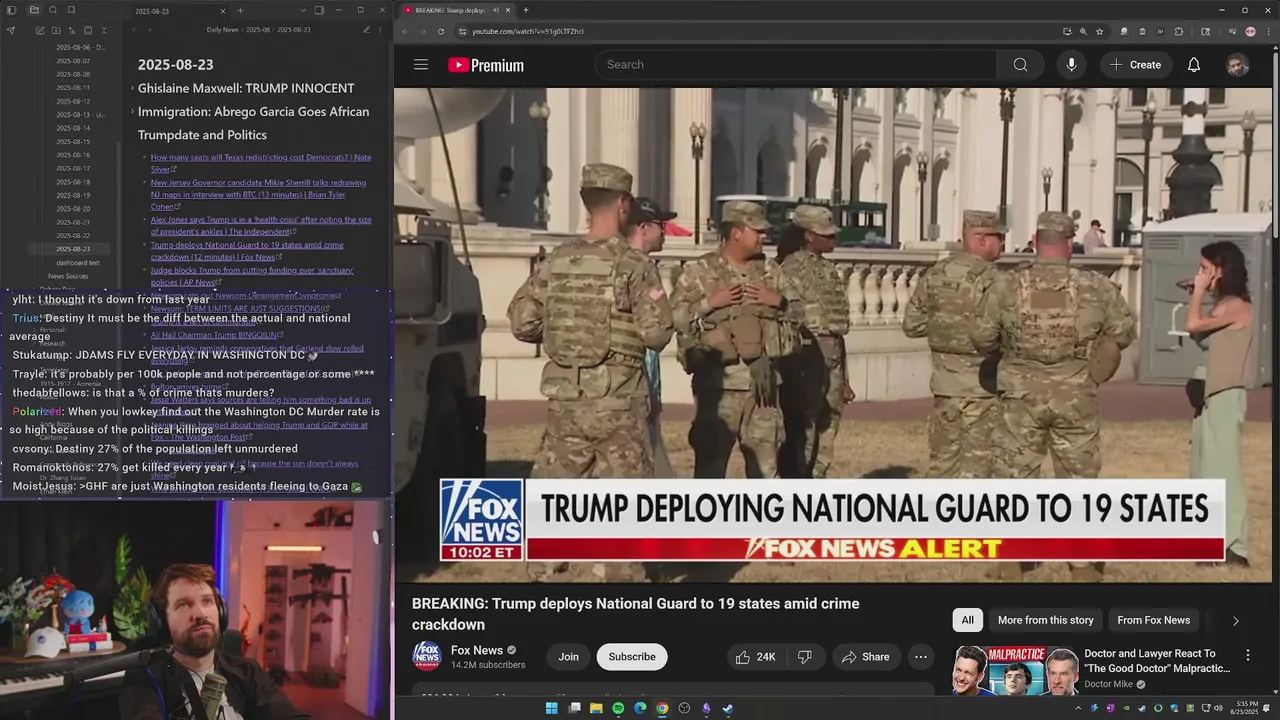Create new note icon in Obsidian explorer

pos(40,30)
